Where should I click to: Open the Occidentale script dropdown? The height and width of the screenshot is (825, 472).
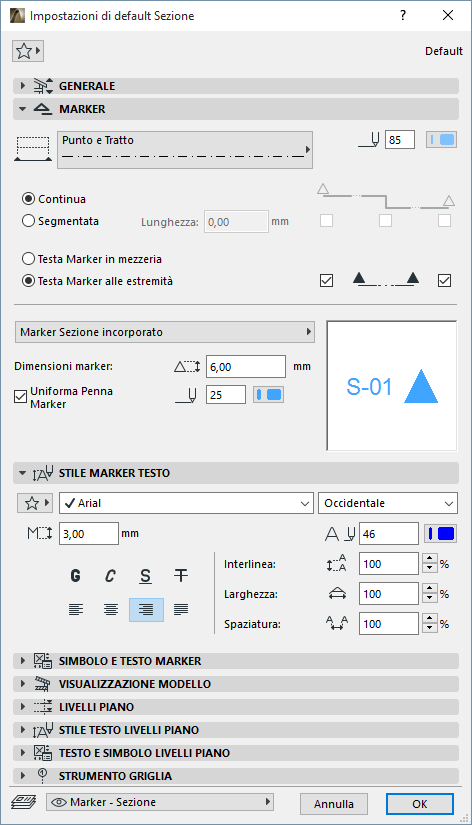click(388, 504)
